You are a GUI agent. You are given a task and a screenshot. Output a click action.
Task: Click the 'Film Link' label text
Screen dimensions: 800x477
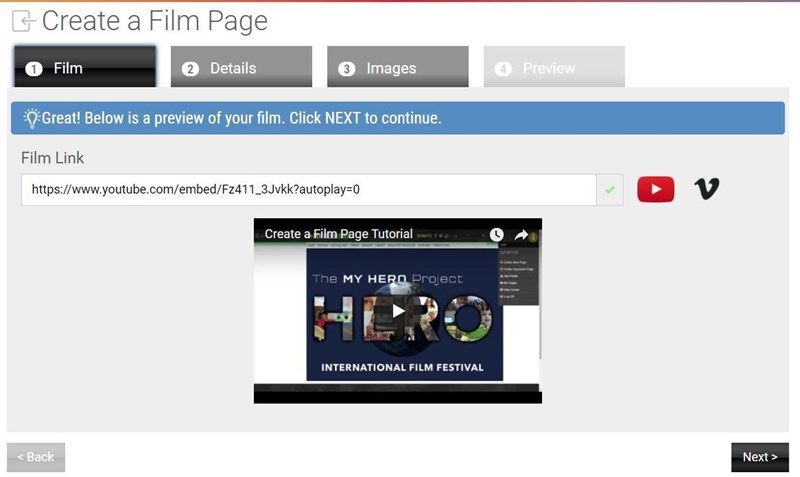[53, 158]
